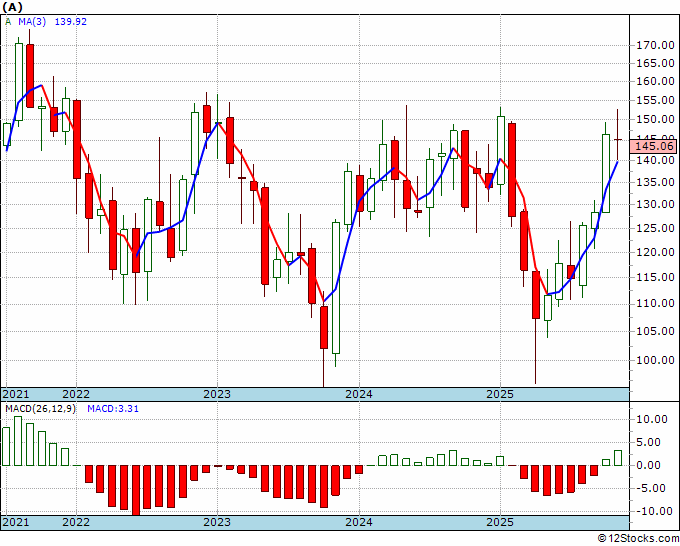Image resolution: width=680 pixels, height=546 pixels.
Task: Click the latest green MACD histogram bar
Action: pyautogui.click(x=618, y=458)
